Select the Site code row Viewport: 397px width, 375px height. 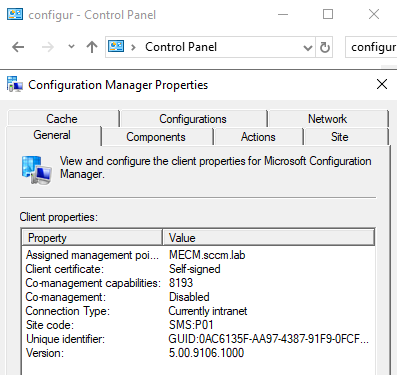[198, 325]
